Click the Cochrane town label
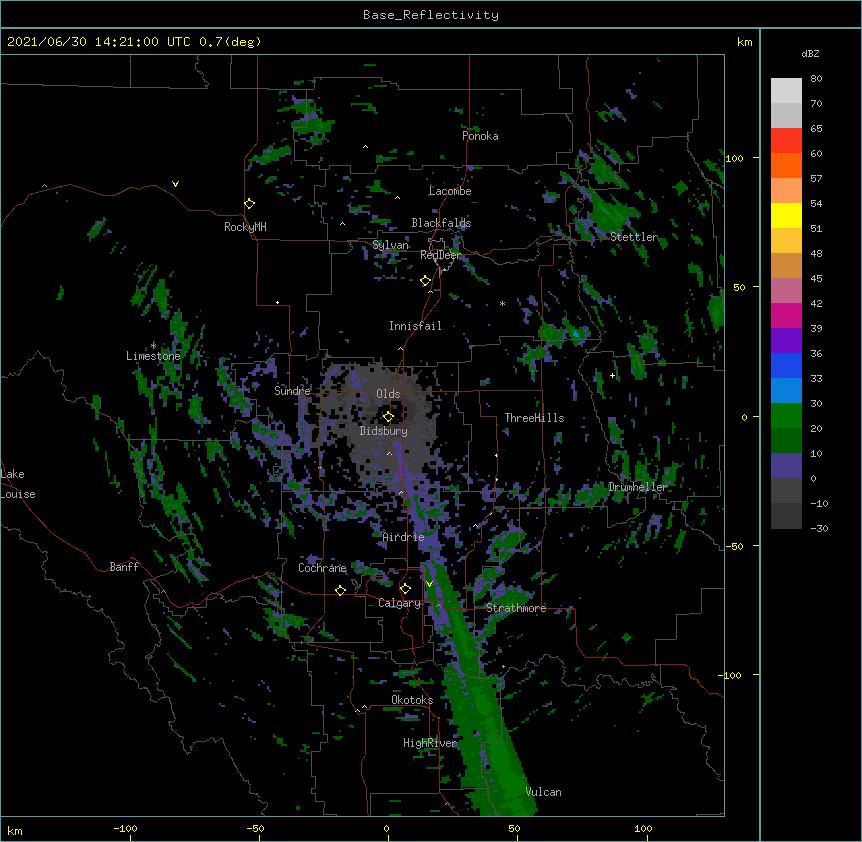This screenshot has width=862, height=842. pyautogui.click(x=322, y=568)
